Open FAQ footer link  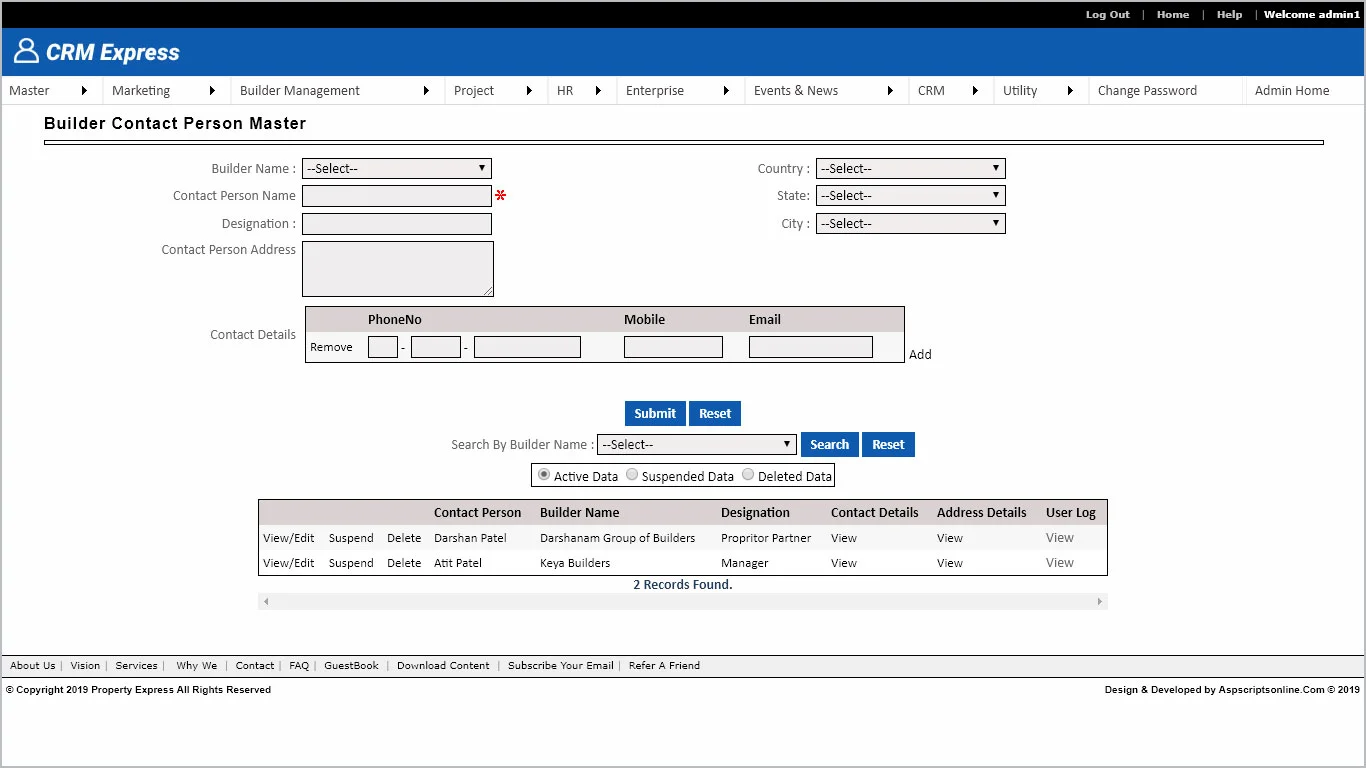299,665
